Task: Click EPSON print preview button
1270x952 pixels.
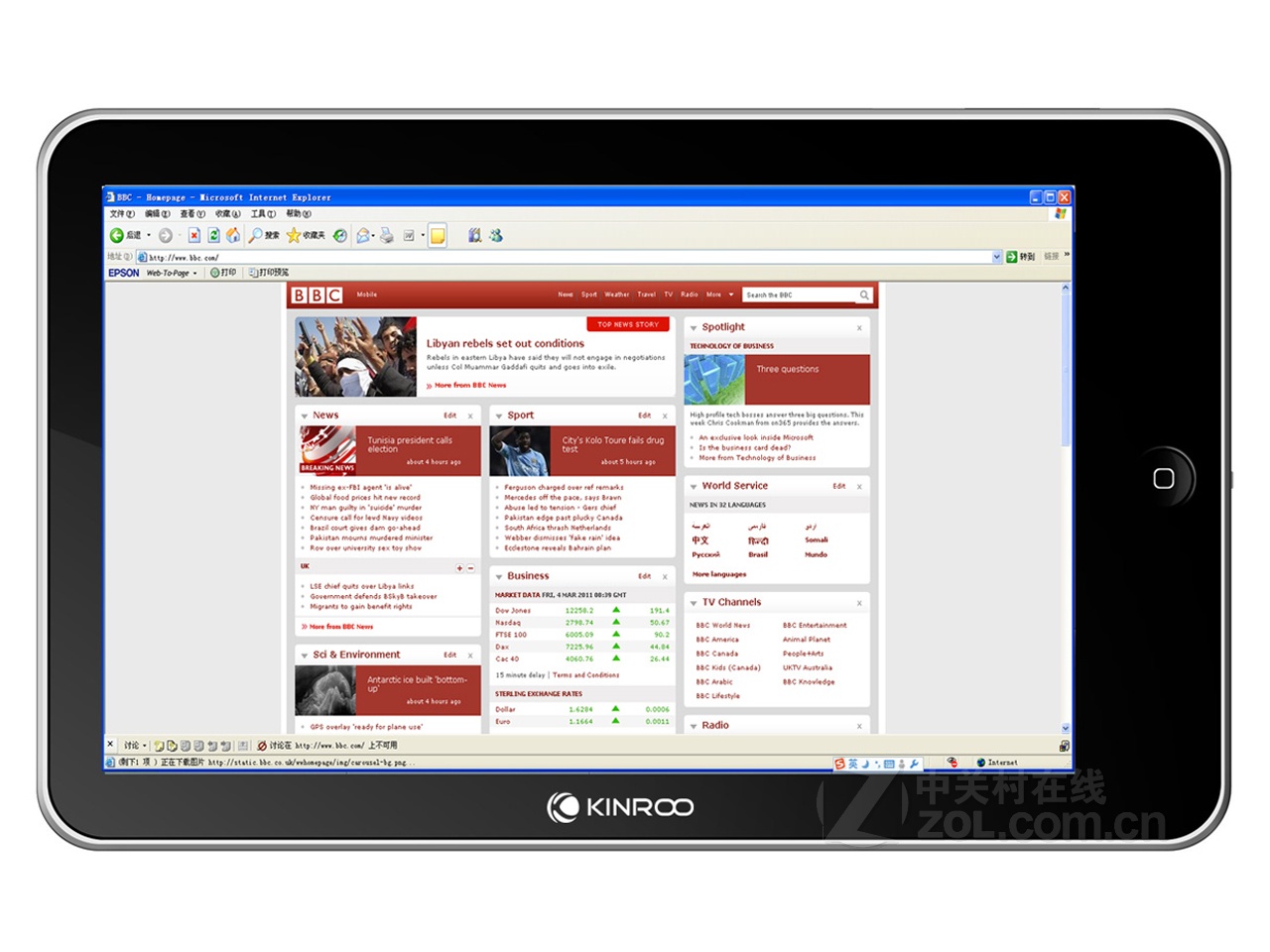Action: point(269,273)
